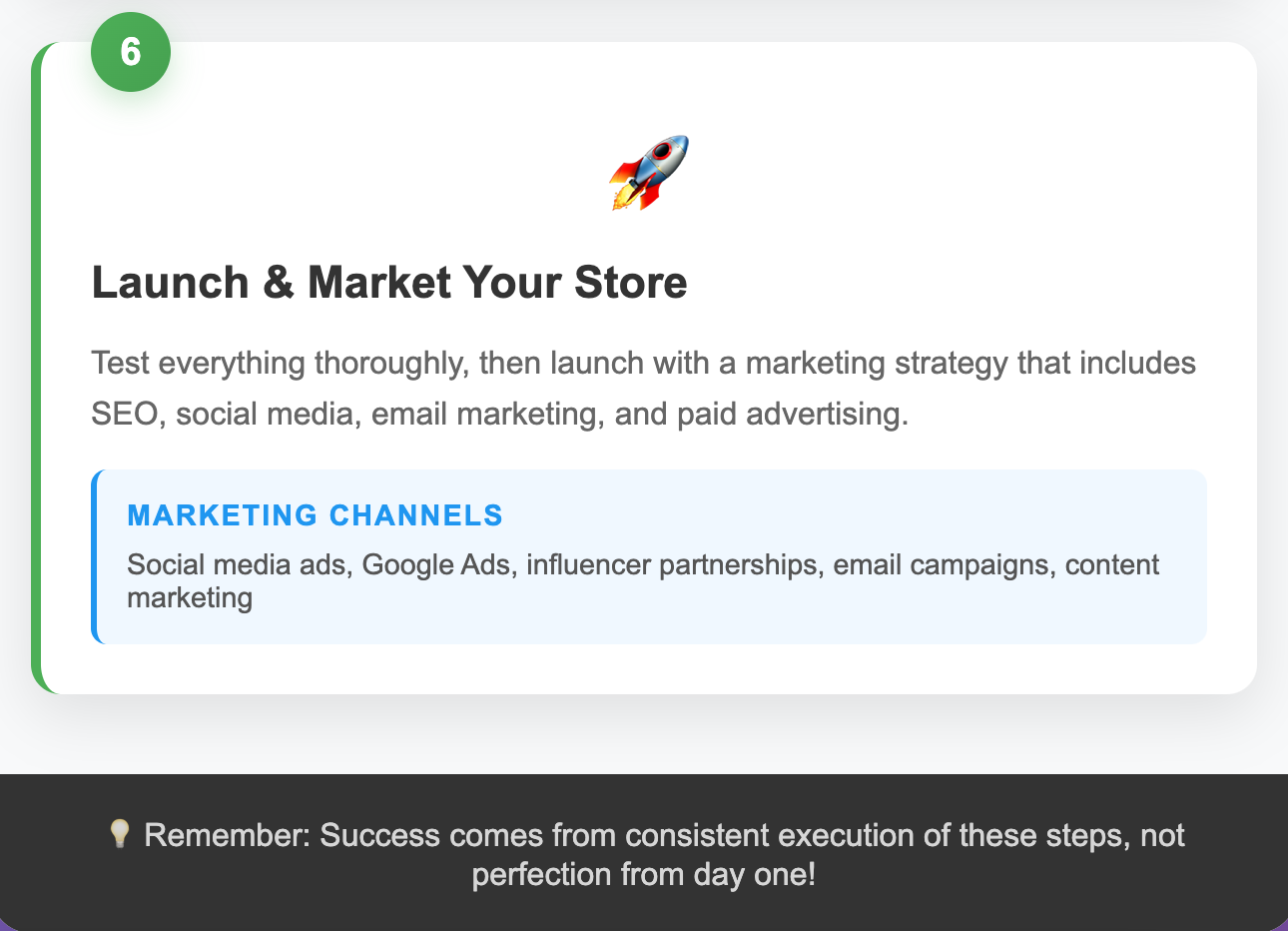1288x931 pixels.
Task: Click the word SEO in description
Action: (x=125, y=414)
